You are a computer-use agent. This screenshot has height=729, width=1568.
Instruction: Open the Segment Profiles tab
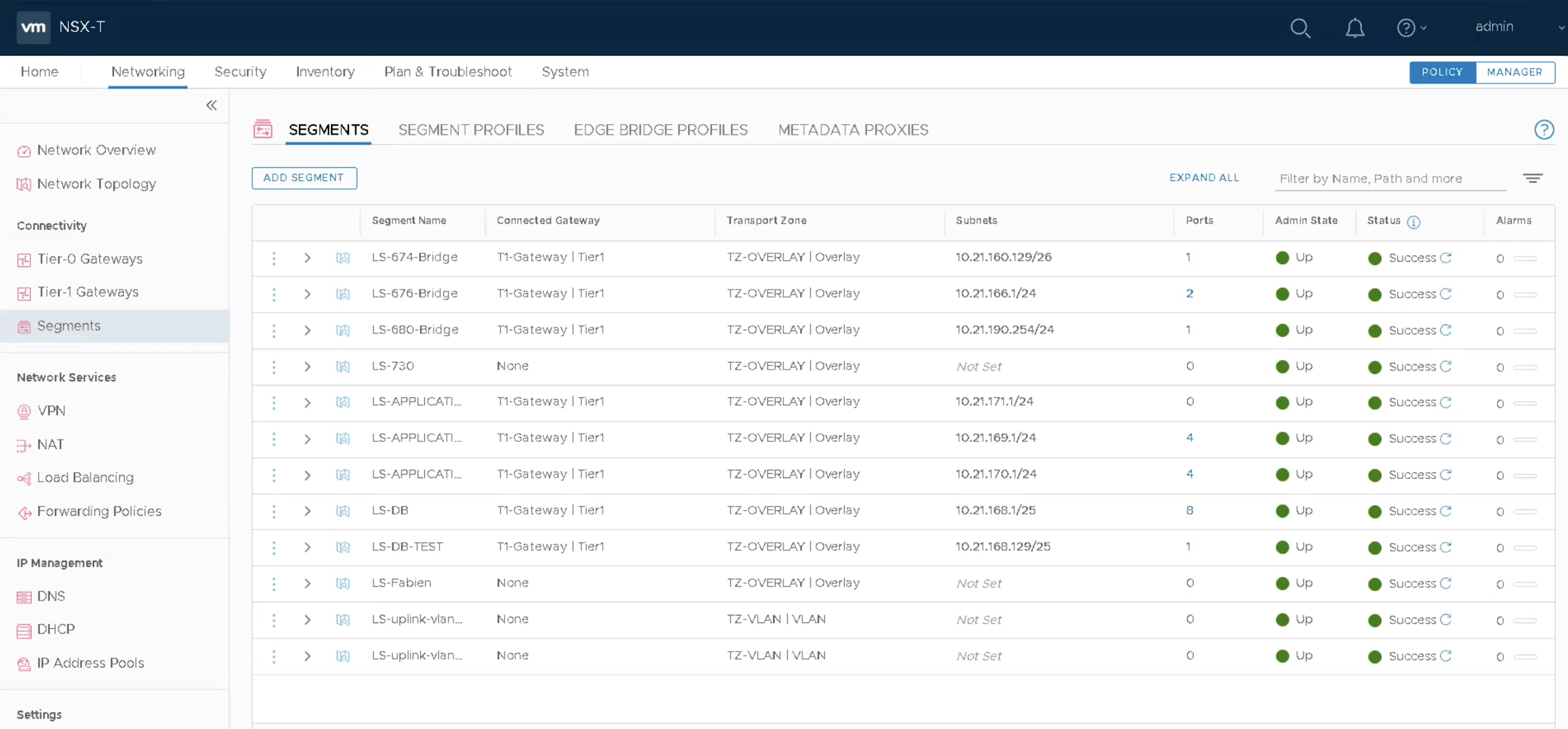pos(471,130)
